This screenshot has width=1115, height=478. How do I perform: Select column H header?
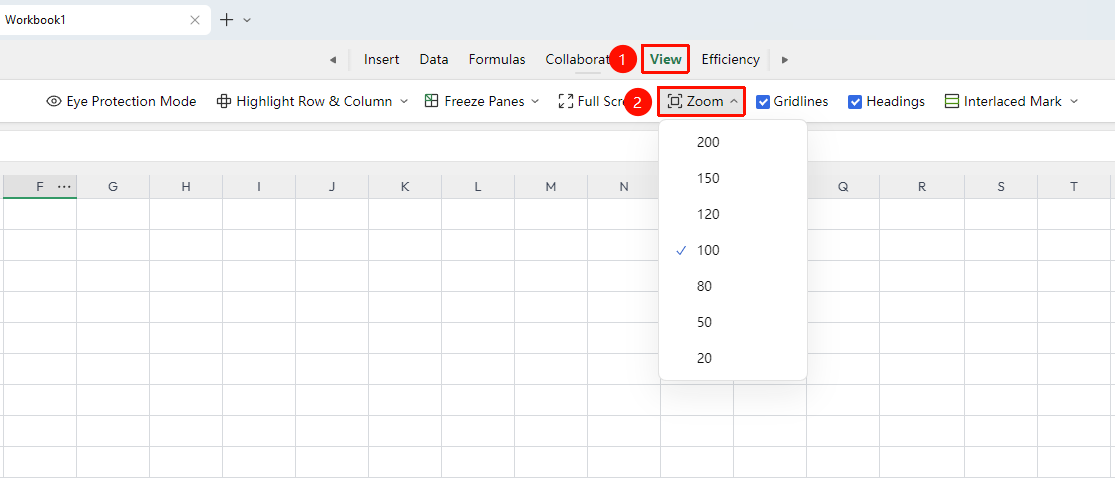[x=186, y=187]
